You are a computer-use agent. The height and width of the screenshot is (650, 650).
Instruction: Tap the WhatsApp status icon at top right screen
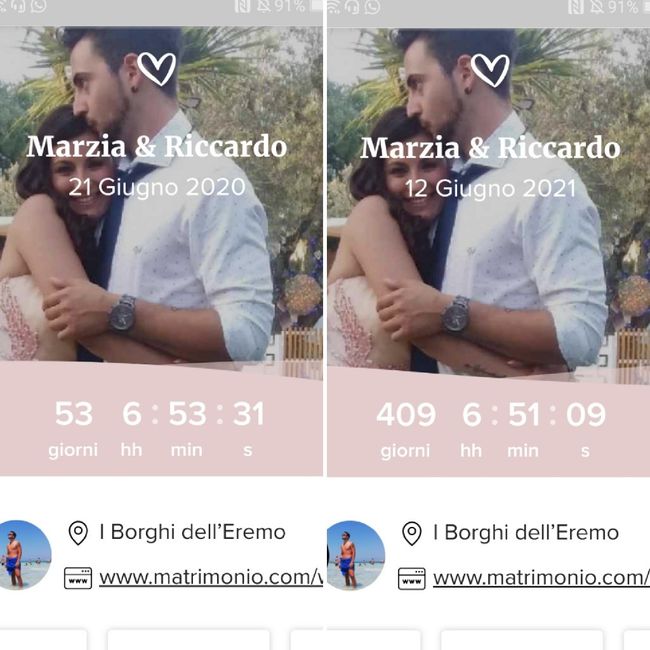coord(372,6)
